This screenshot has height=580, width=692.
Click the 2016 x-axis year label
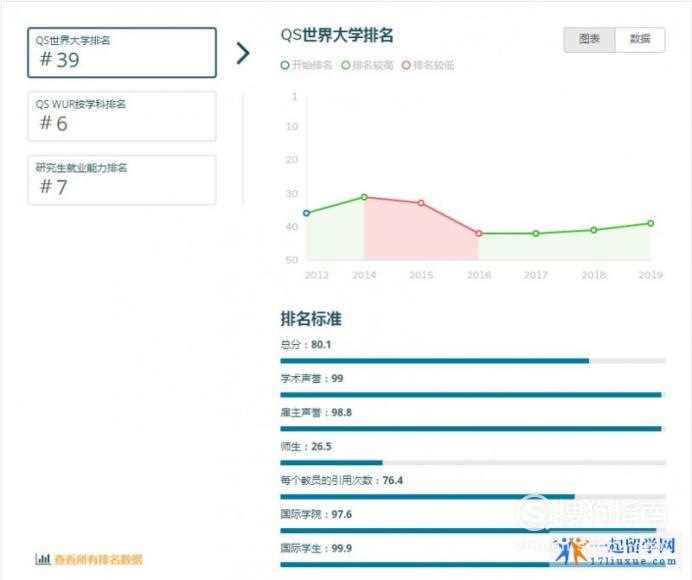(479, 275)
